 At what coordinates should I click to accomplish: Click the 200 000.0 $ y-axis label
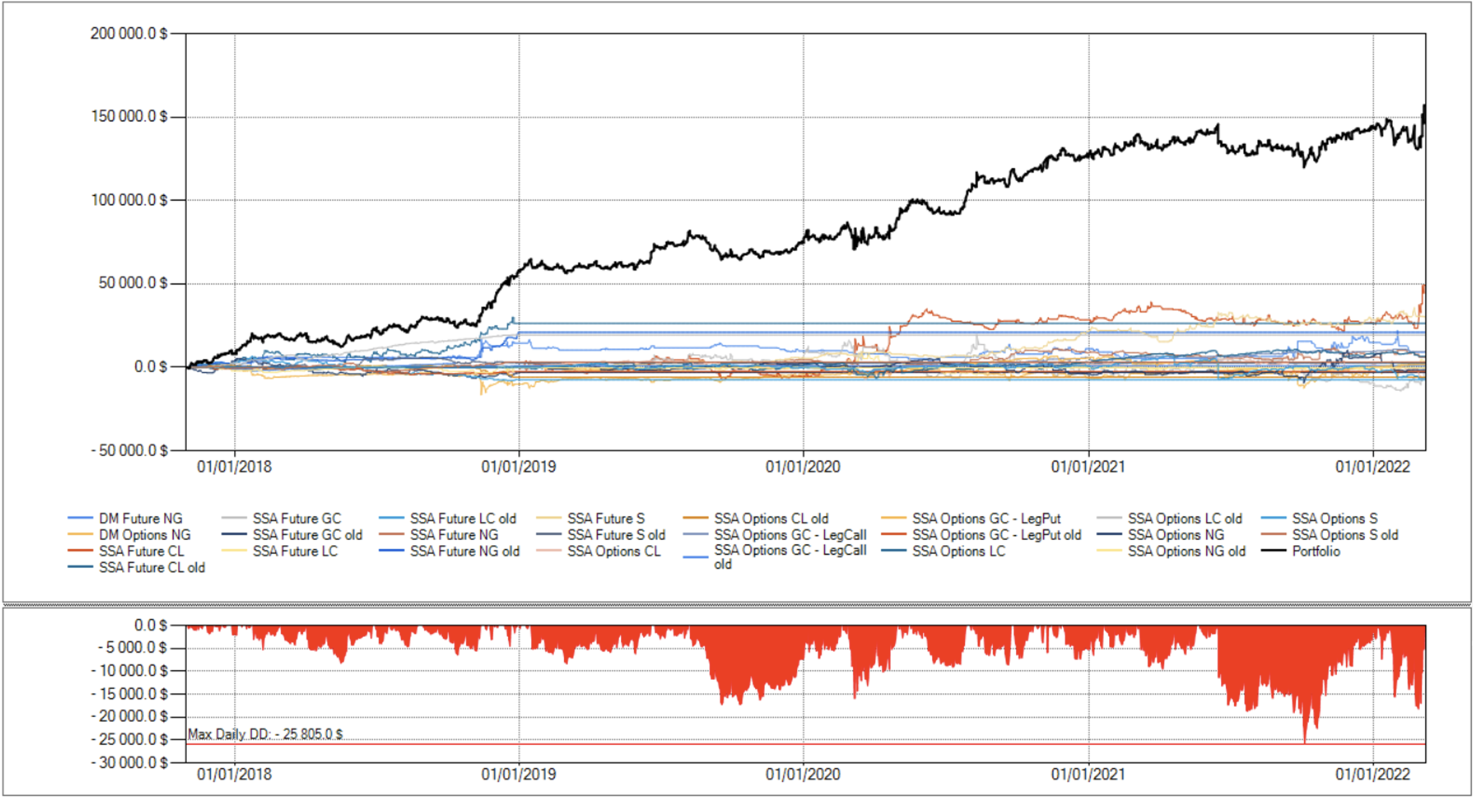[129, 33]
